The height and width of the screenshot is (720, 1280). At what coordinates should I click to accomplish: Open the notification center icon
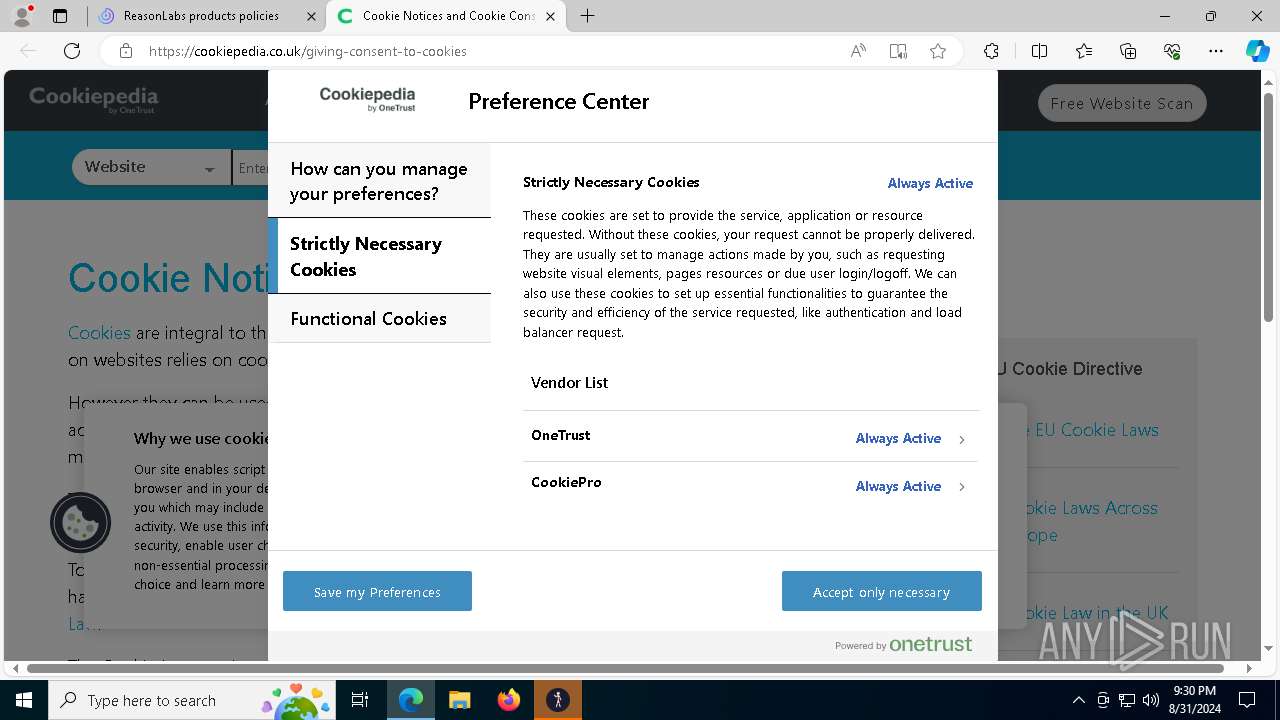click(1247, 700)
